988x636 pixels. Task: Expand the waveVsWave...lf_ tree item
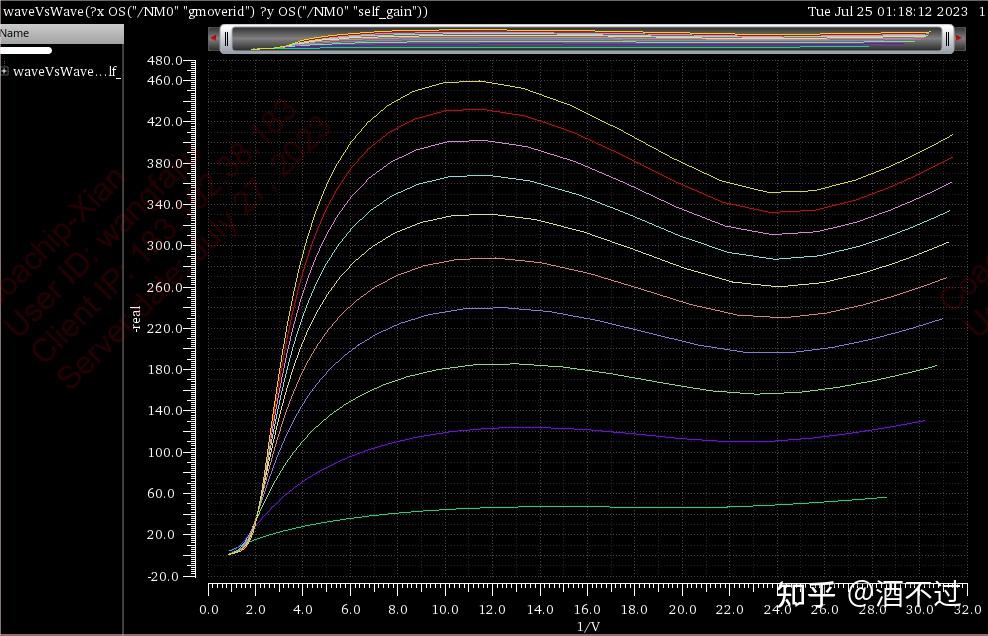(4, 71)
